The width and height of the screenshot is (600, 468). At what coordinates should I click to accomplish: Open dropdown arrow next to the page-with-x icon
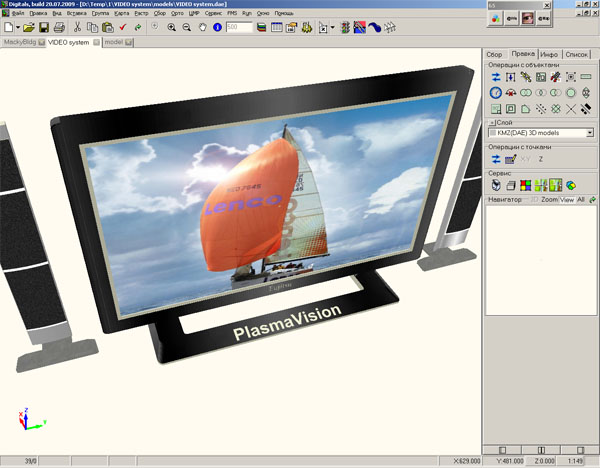332,28
